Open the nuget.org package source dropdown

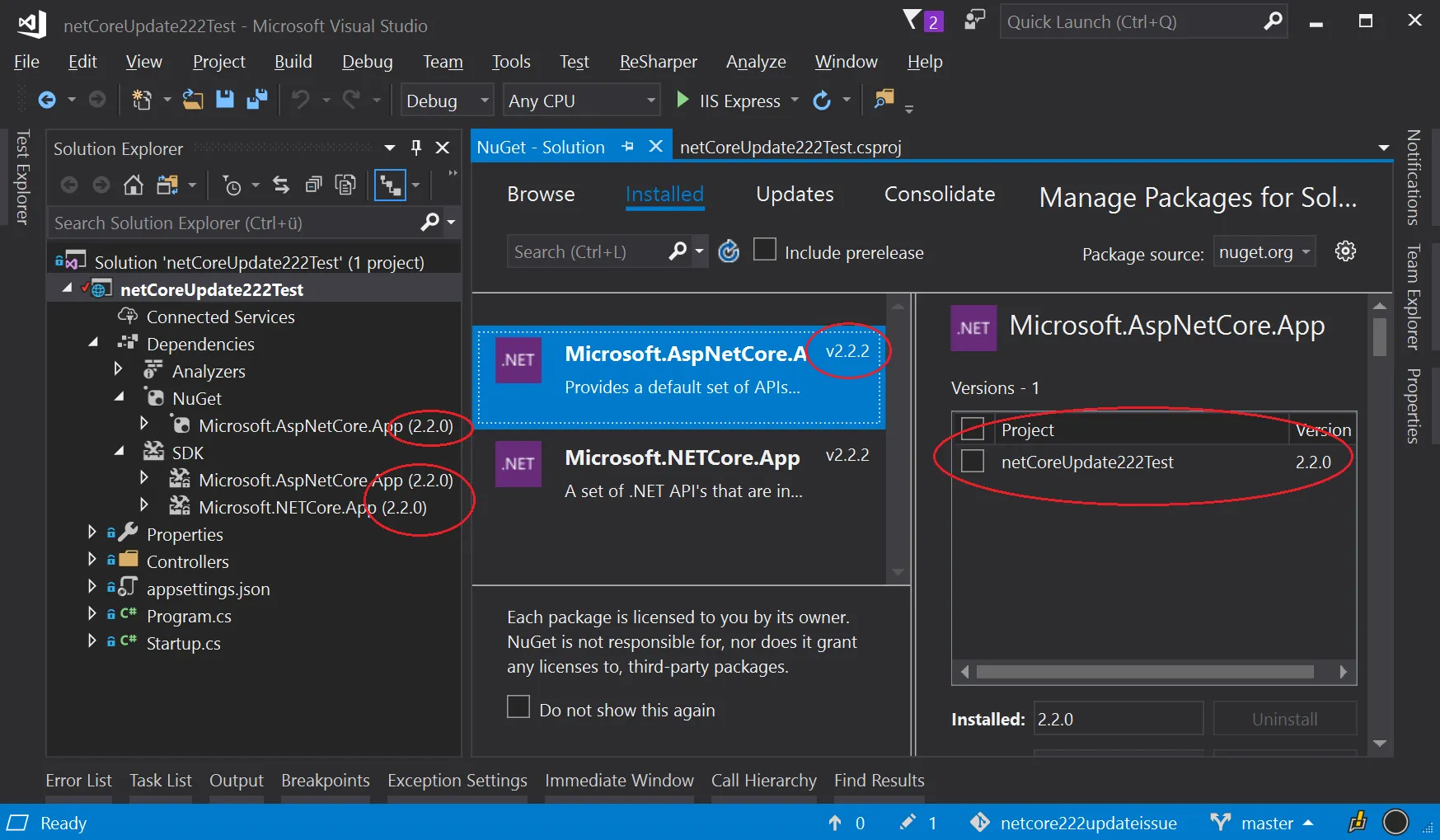pos(1264,252)
